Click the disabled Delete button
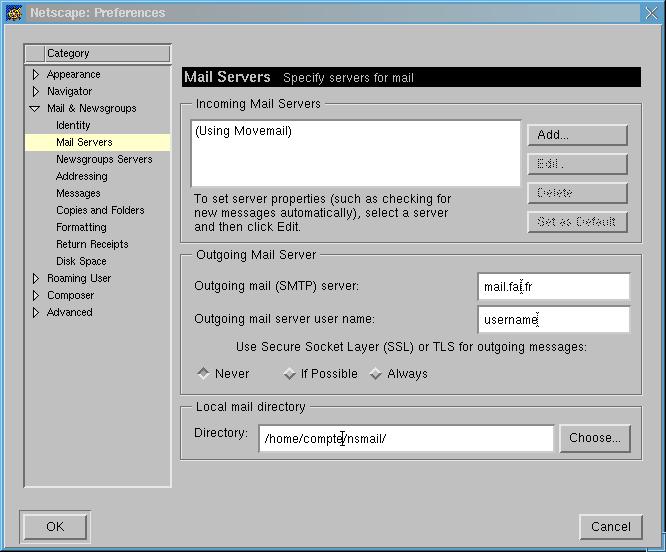The width and height of the screenshot is (666, 552). 577,193
